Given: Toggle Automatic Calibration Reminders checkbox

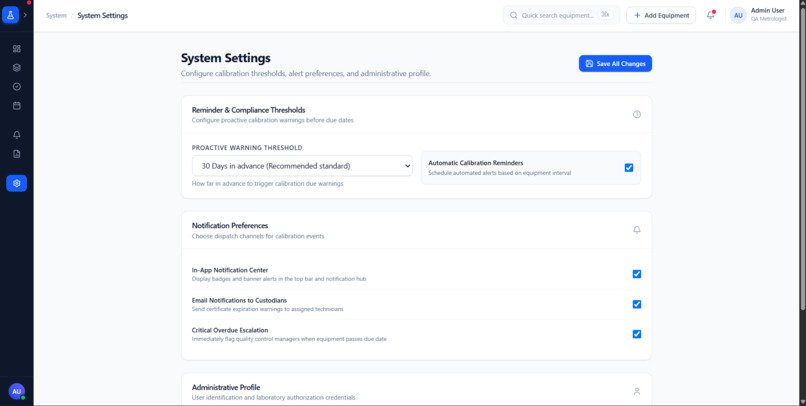Looking at the screenshot, I should tap(629, 168).
